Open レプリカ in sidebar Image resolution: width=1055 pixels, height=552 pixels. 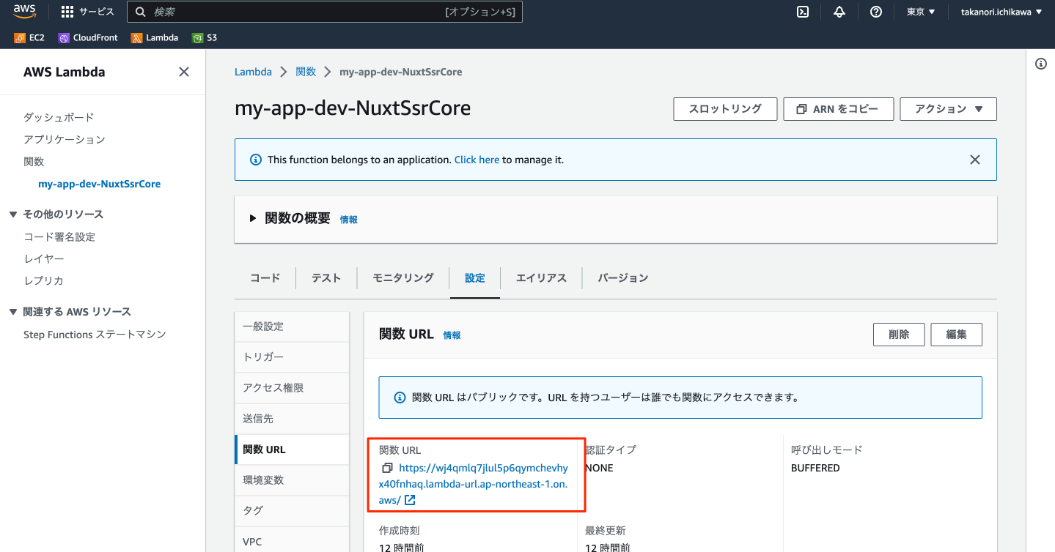[44, 281]
